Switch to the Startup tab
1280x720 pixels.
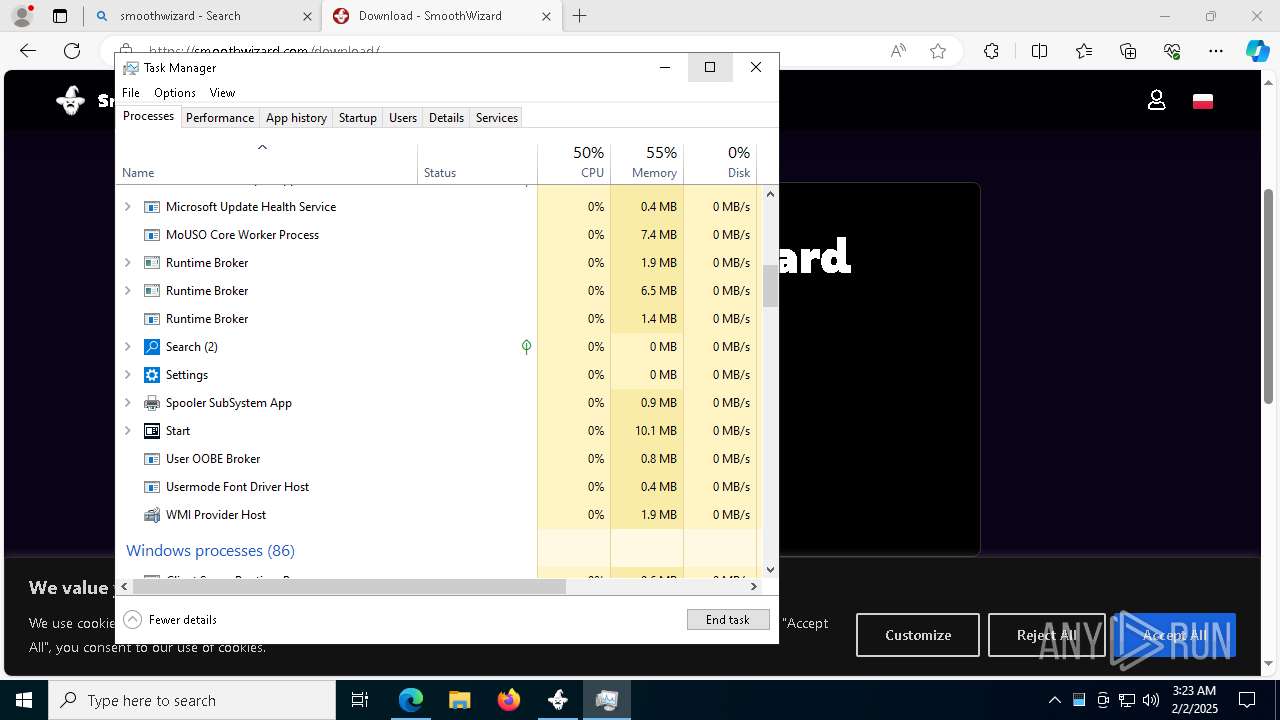(x=357, y=118)
